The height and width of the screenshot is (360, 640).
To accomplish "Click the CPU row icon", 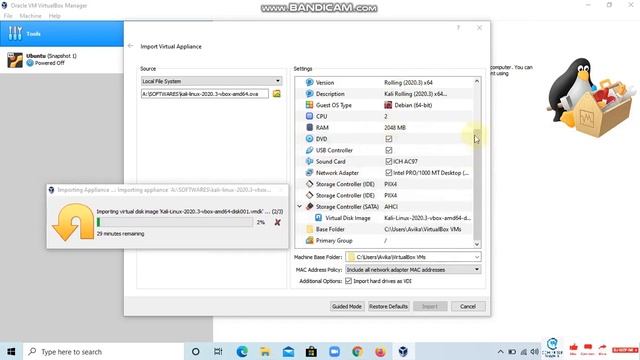I will (309, 116).
